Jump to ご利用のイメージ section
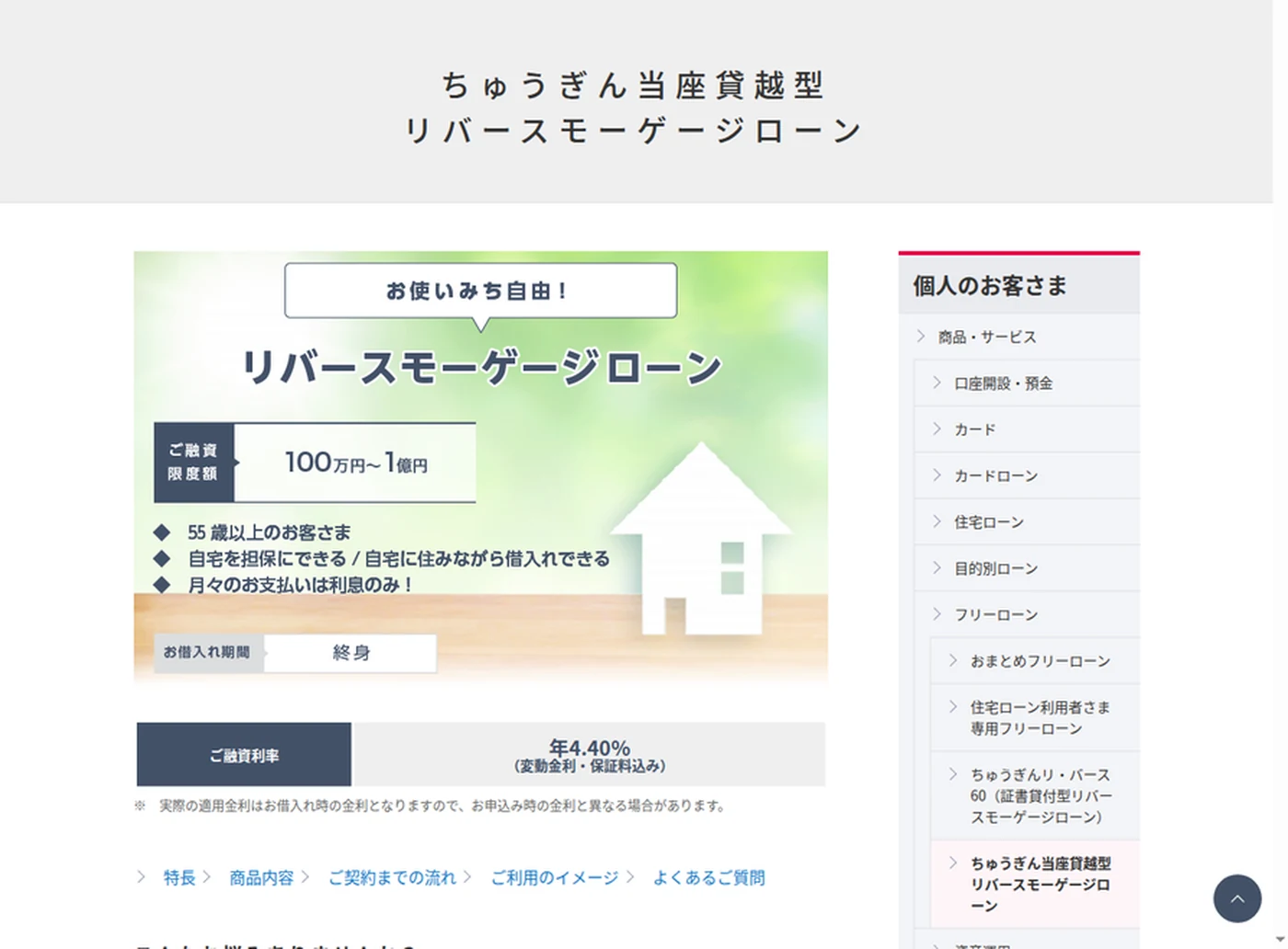This screenshot has width=1288, height=949. pyautogui.click(x=554, y=878)
